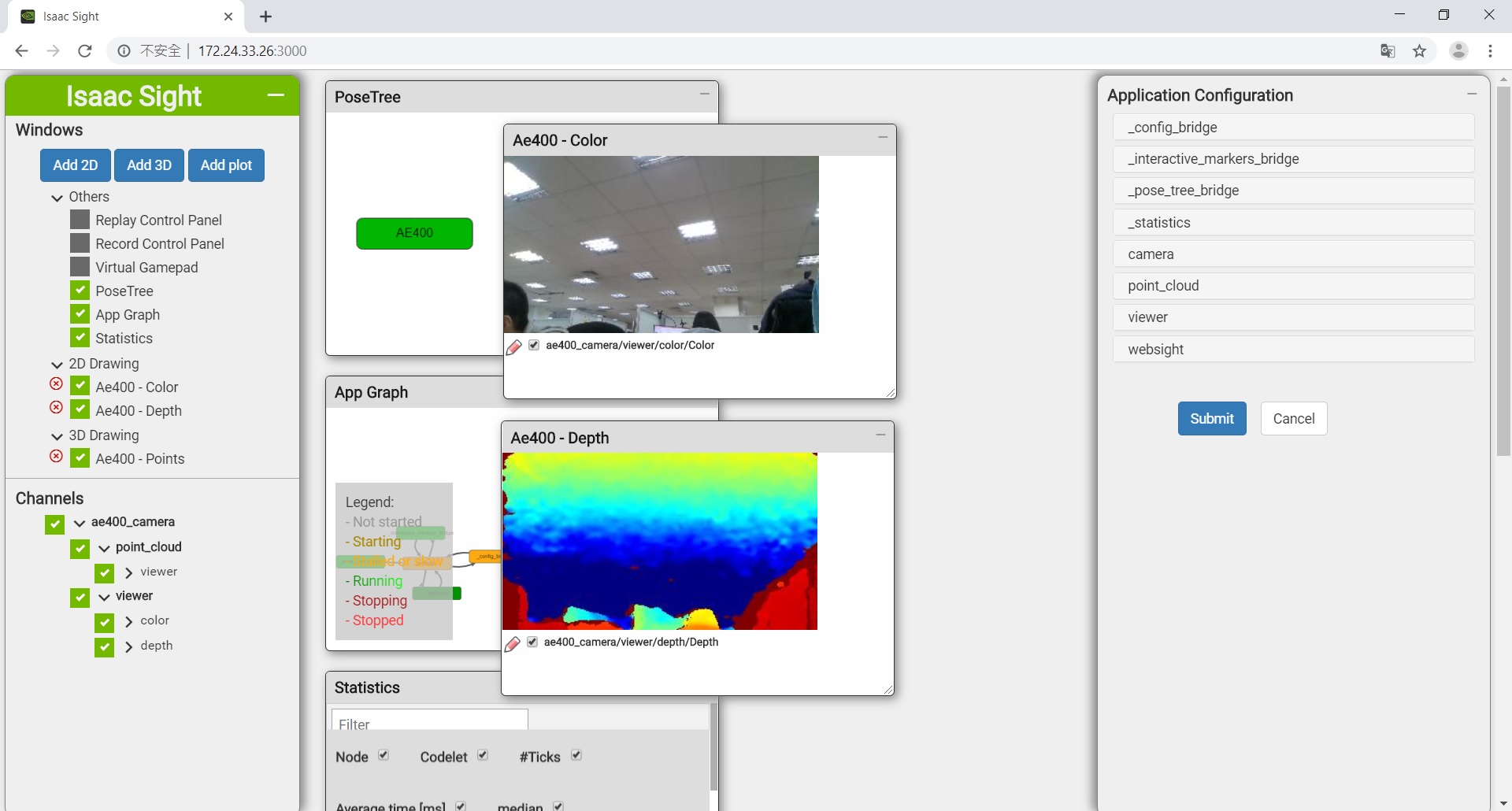Collapse the 2D Drawing group

pyautogui.click(x=57, y=365)
